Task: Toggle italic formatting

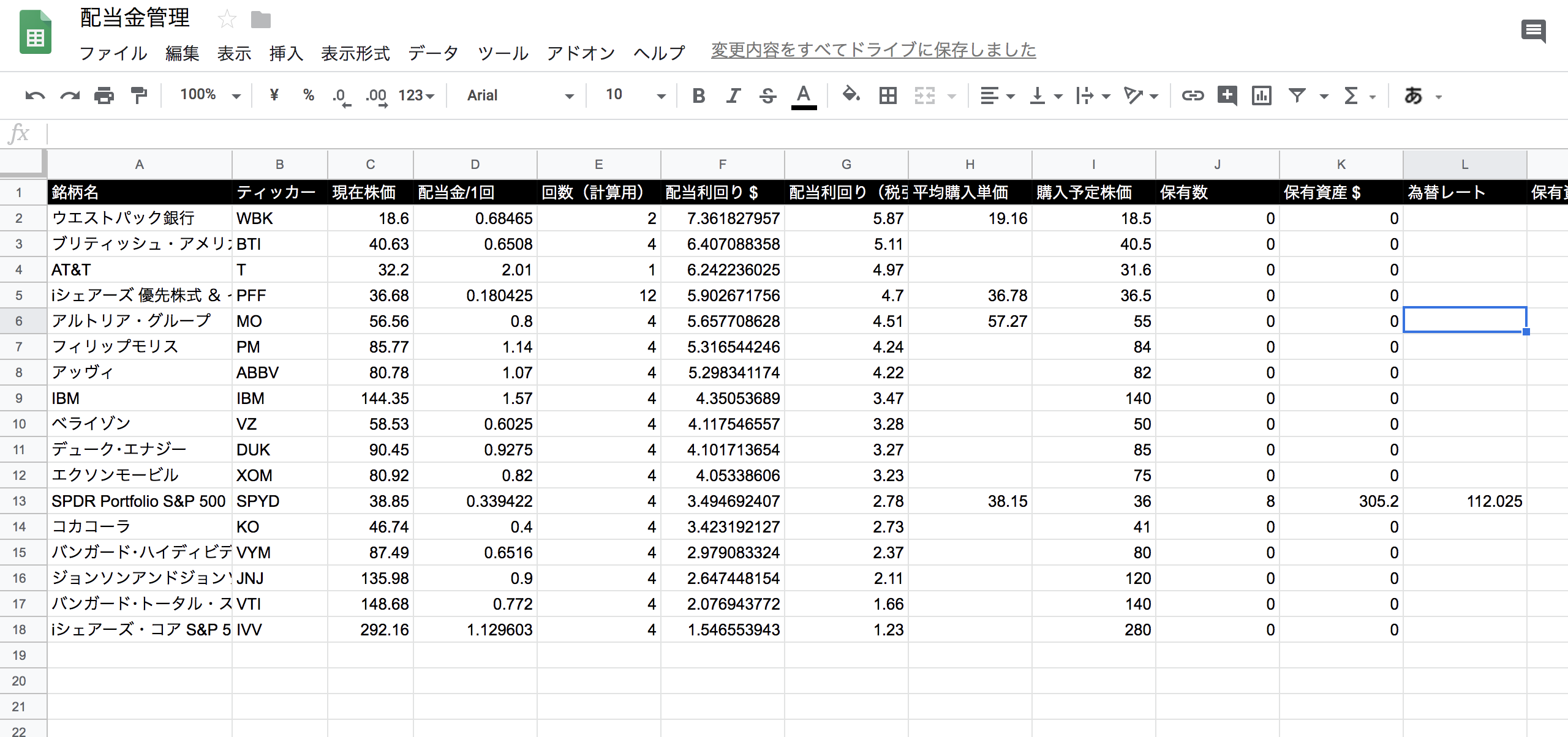Action: pos(732,95)
